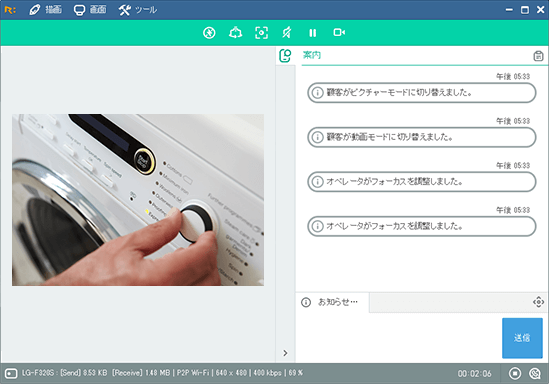Viewport: 549px width, 384px height.
Task: Pause the video stream
Action: pyautogui.click(x=313, y=33)
